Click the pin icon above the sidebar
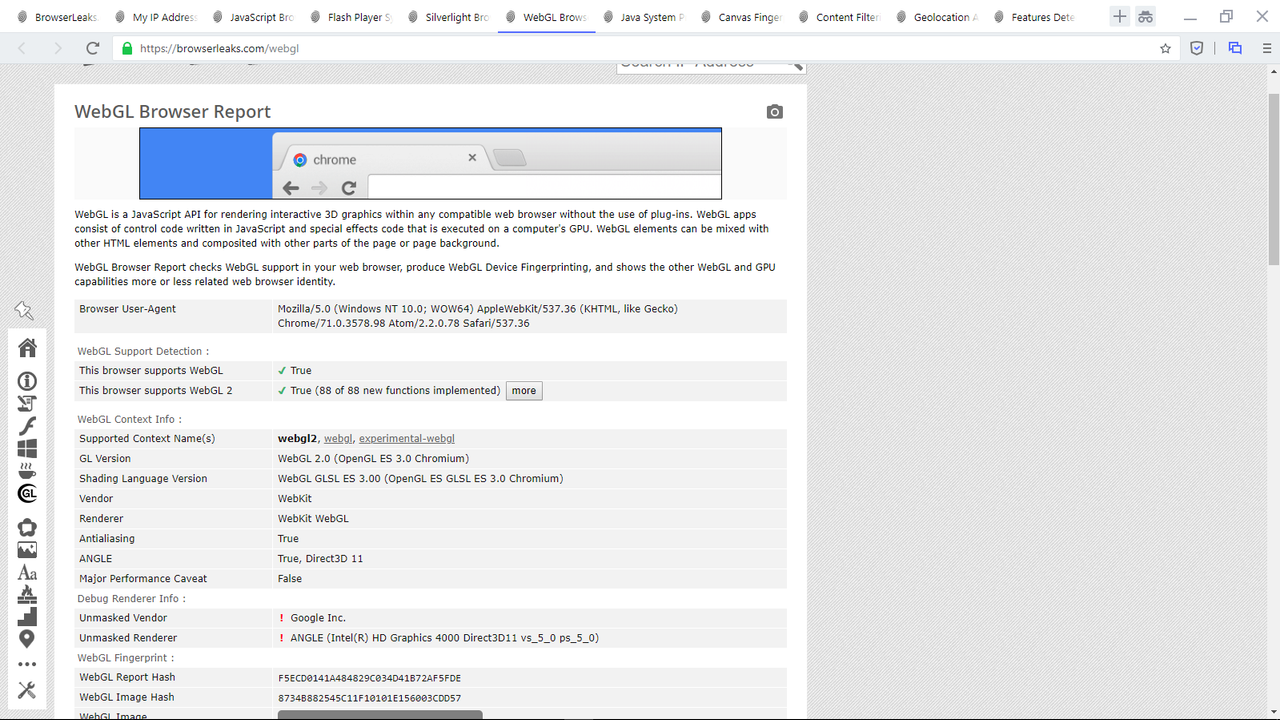This screenshot has height=720, width=1280. [25, 311]
